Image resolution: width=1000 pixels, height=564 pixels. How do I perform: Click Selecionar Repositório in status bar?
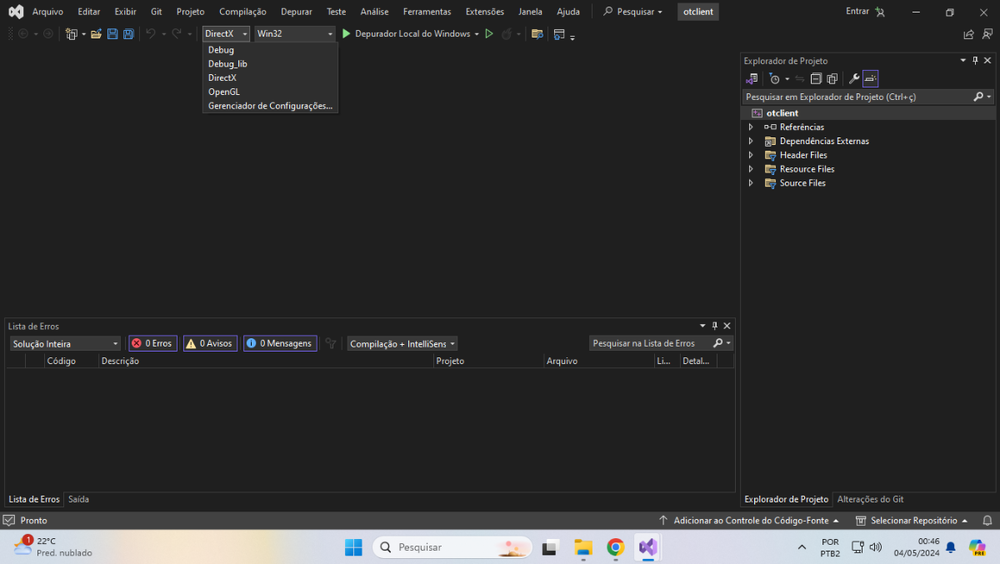point(912,521)
